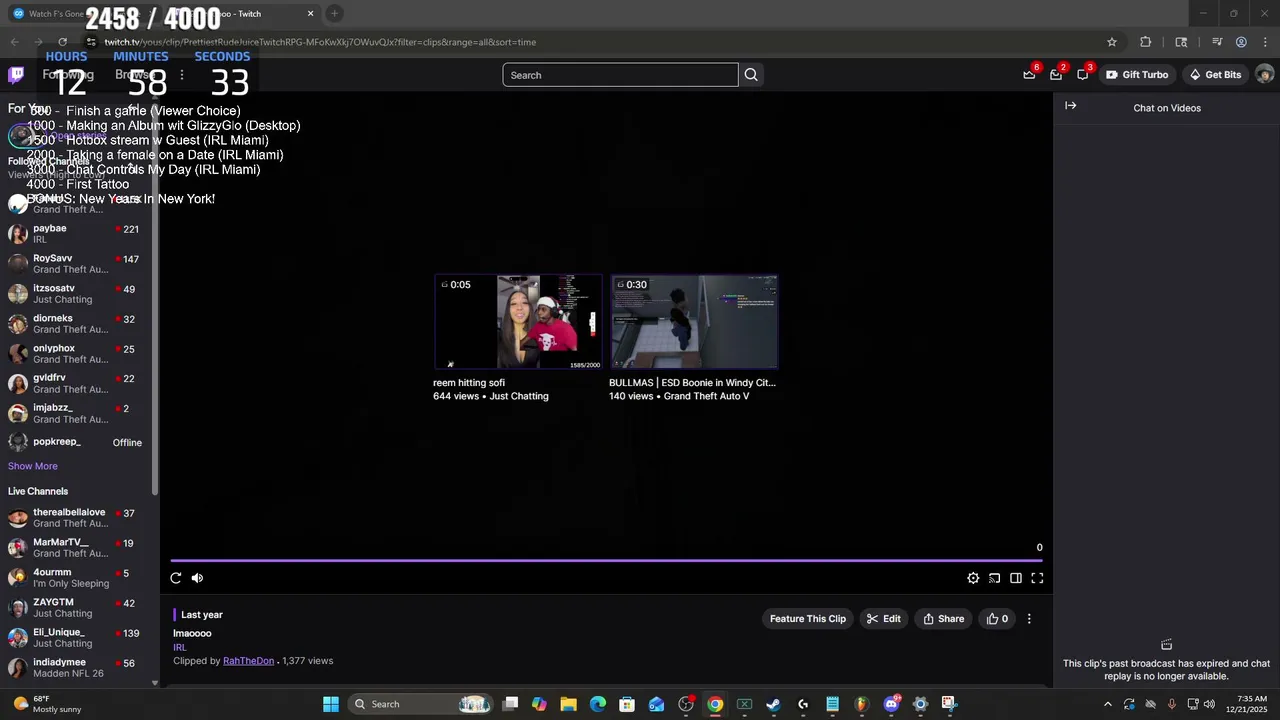The height and width of the screenshot is (720, 1280).
Task: Toggle fullscreen in the player
Action: [x=1037, y=578]
